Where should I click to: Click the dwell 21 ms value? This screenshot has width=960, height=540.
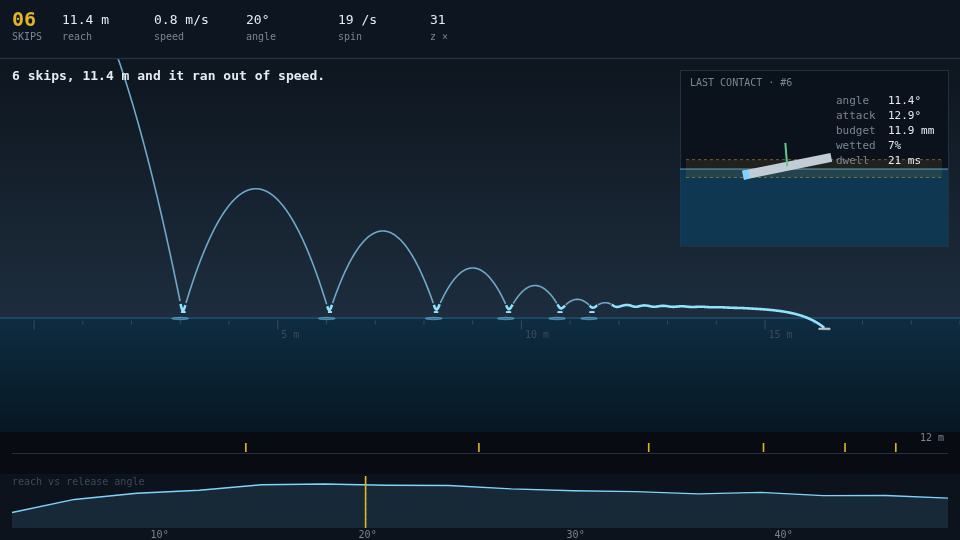tap(904, 160)
